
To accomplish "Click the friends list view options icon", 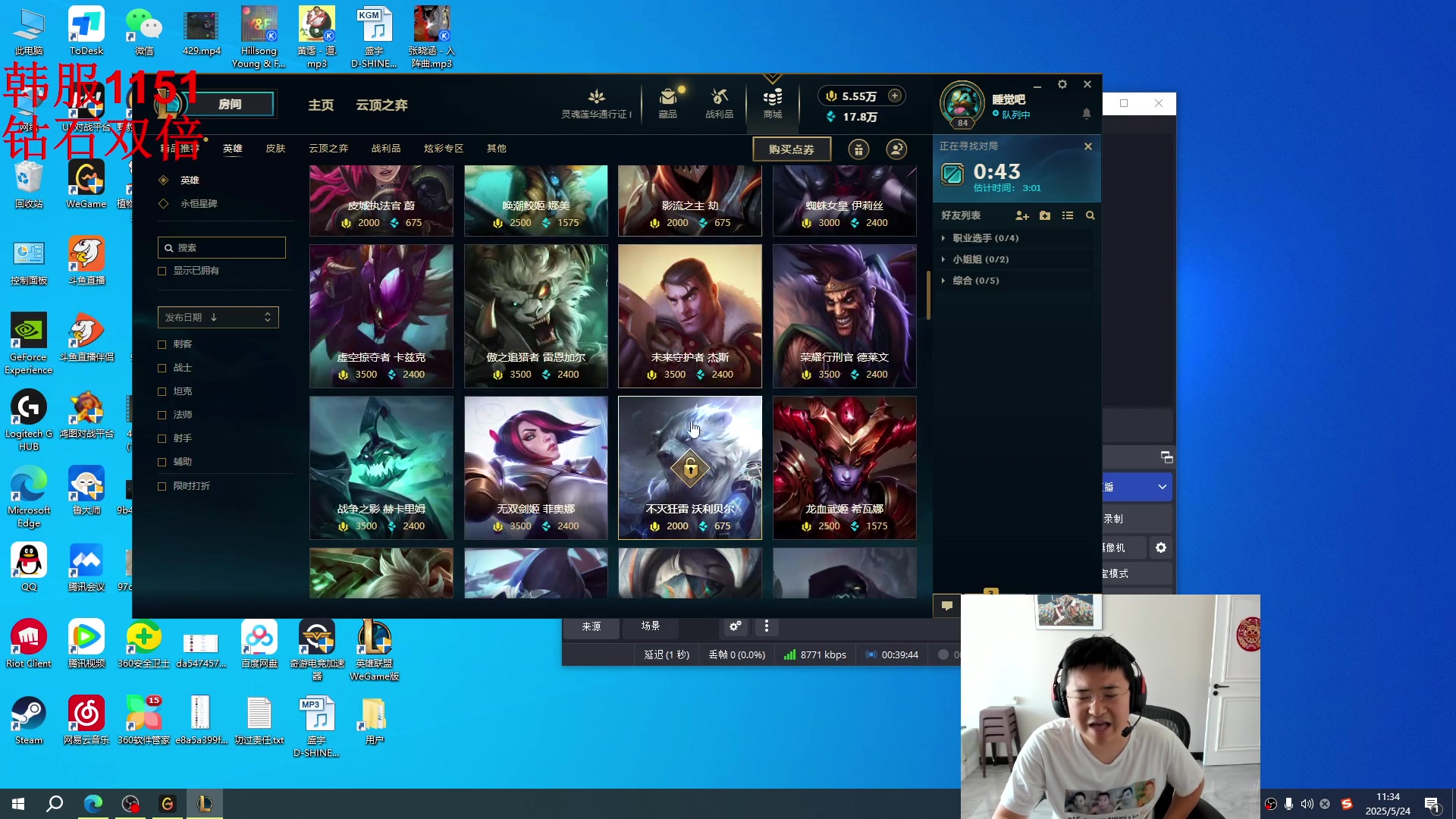I will coord(1068,215).
